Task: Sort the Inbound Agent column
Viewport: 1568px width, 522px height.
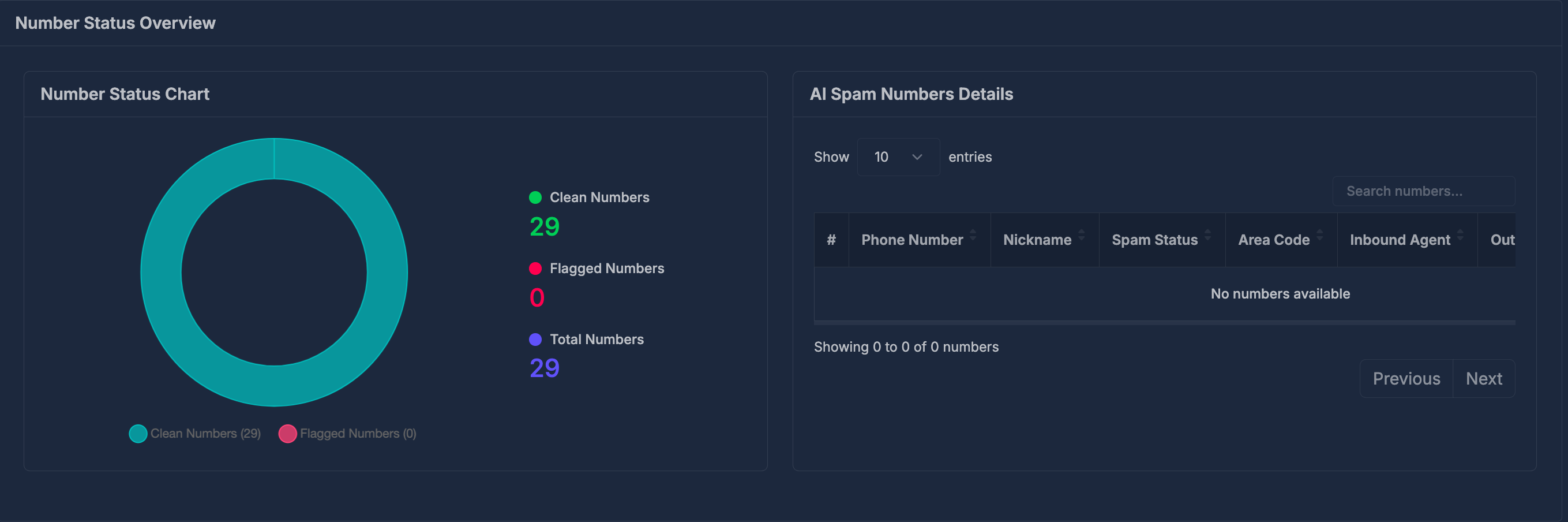Action: click(x=1400, y=240)
